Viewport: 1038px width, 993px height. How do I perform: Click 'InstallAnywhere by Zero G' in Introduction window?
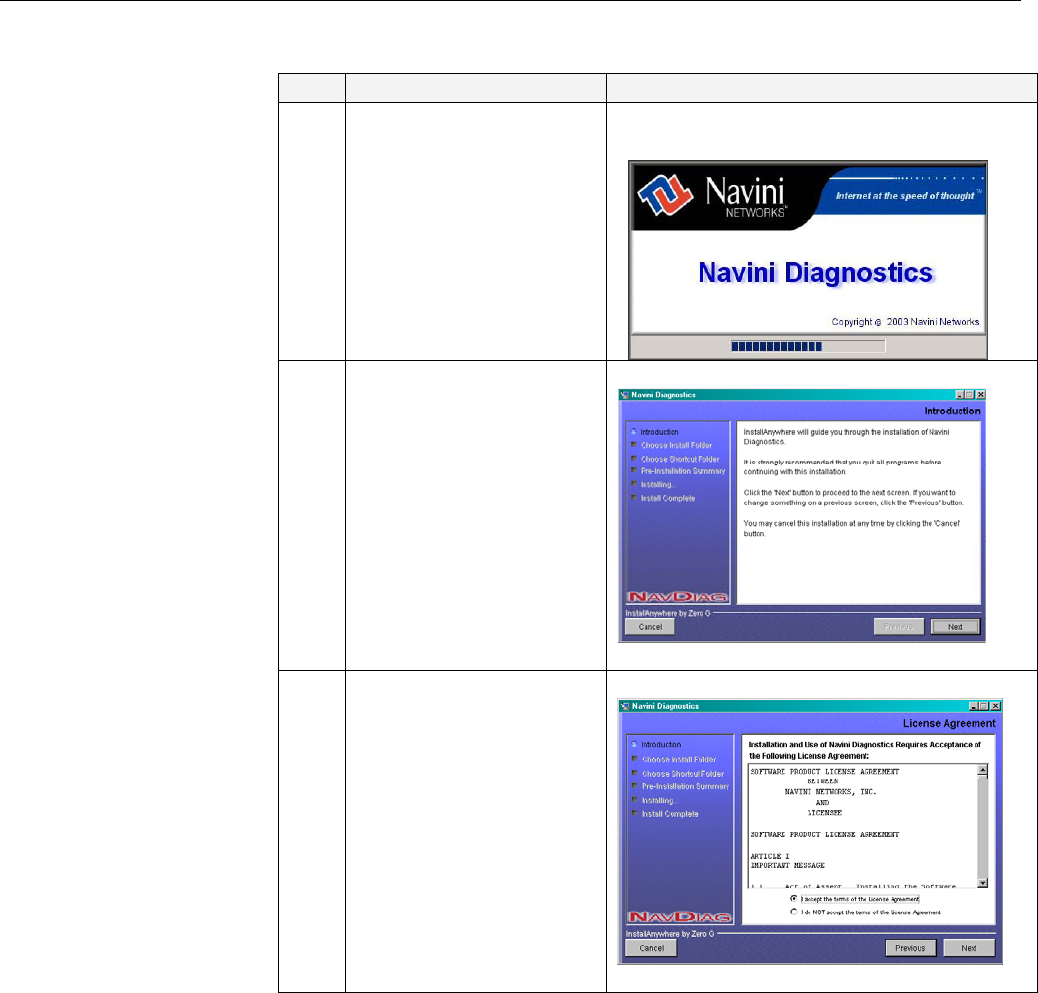point(667,613)
